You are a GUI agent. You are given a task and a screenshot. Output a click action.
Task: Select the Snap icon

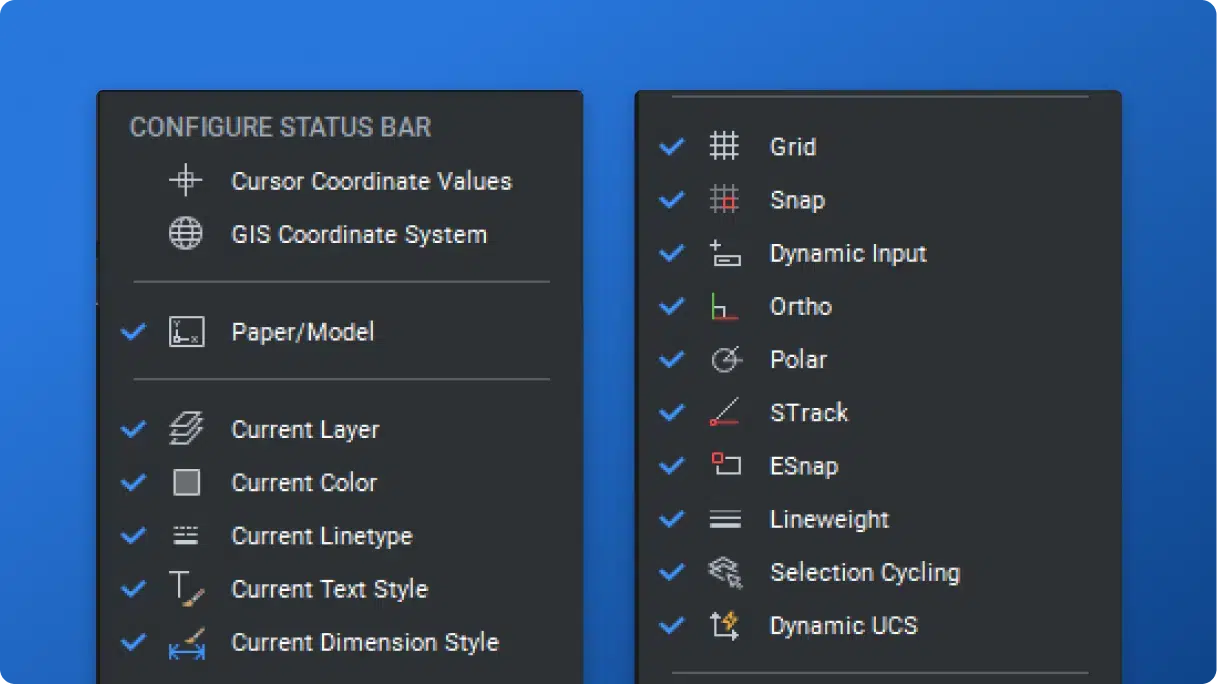[x=727, y=199]
